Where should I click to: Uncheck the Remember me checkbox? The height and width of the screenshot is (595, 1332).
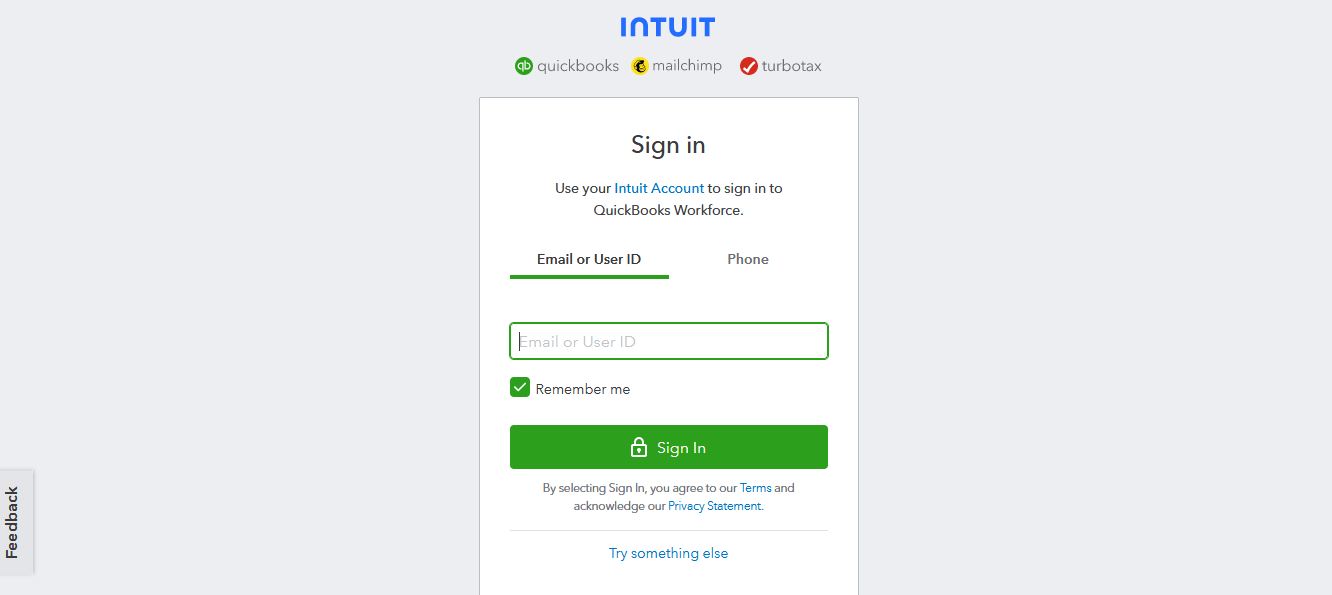pos(520,388)
